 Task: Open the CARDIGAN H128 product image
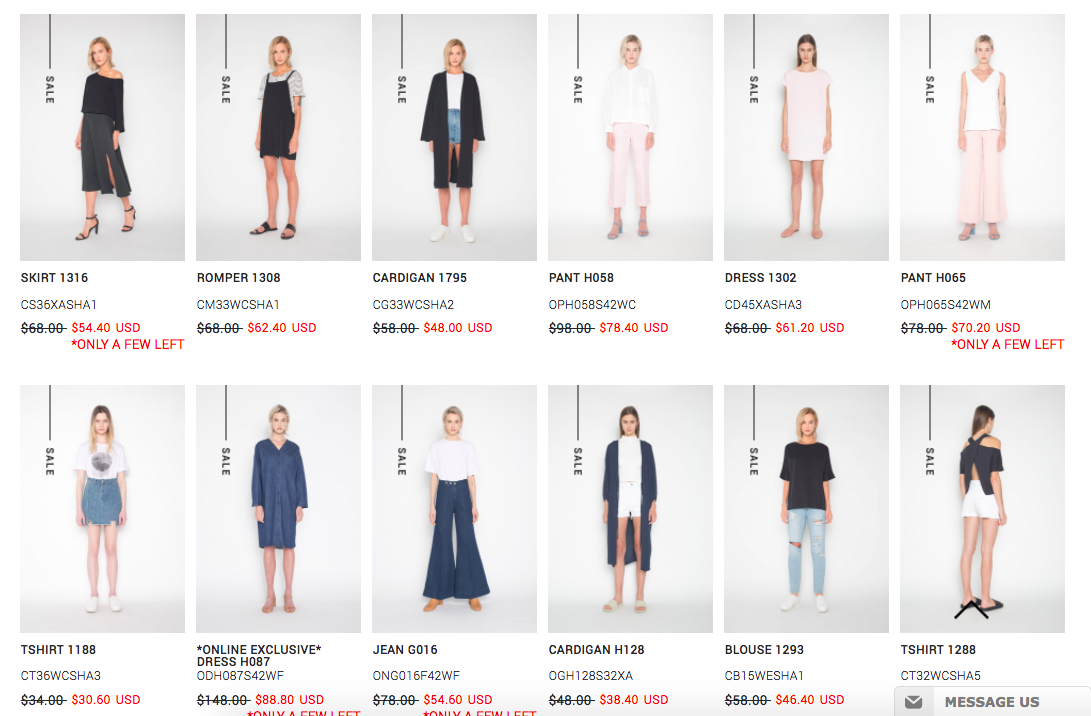click(630, 509)
